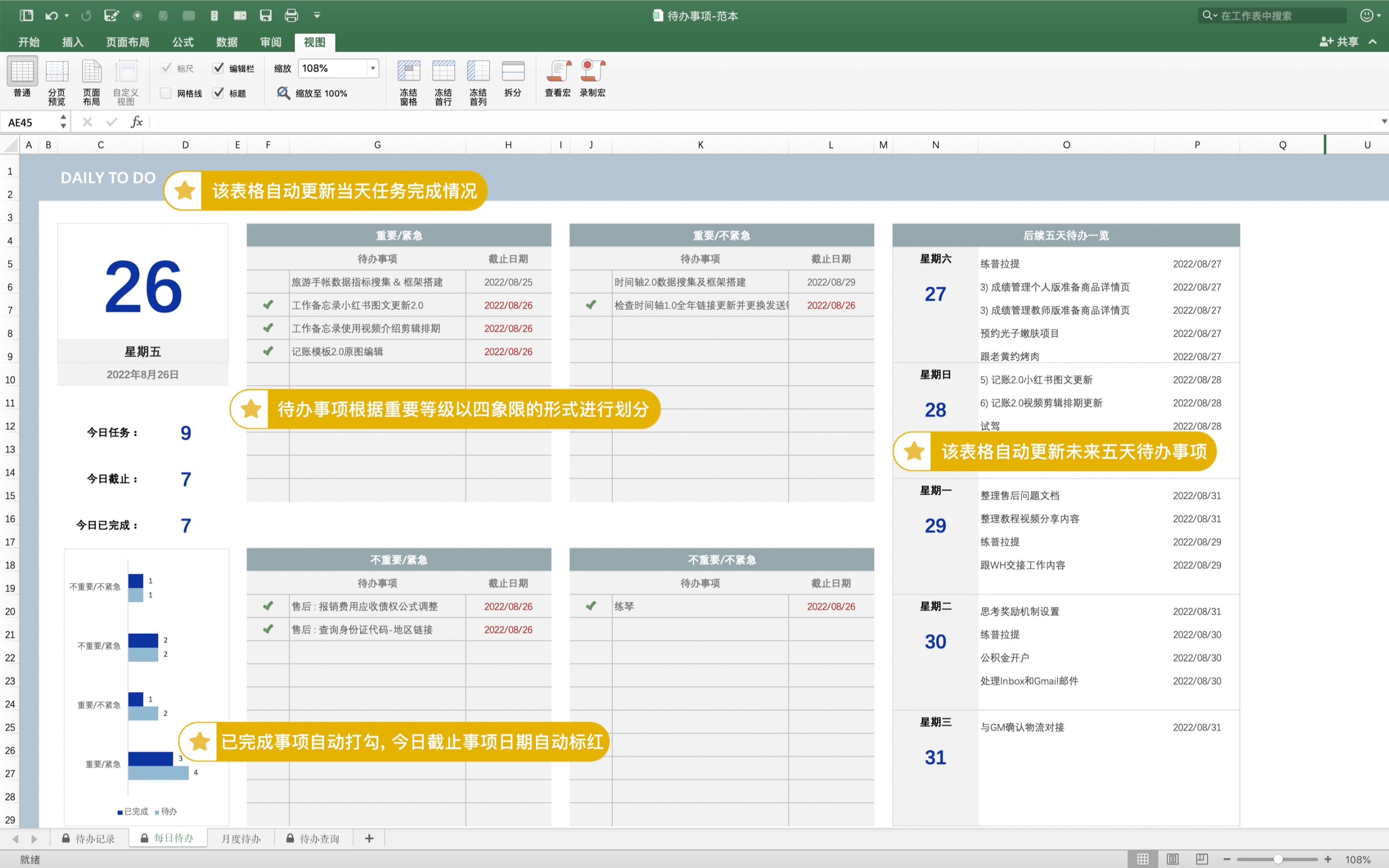Uncheck the Headings checkbox
Viewport: 1389px width, 868px height.
(x=218, y=93)
